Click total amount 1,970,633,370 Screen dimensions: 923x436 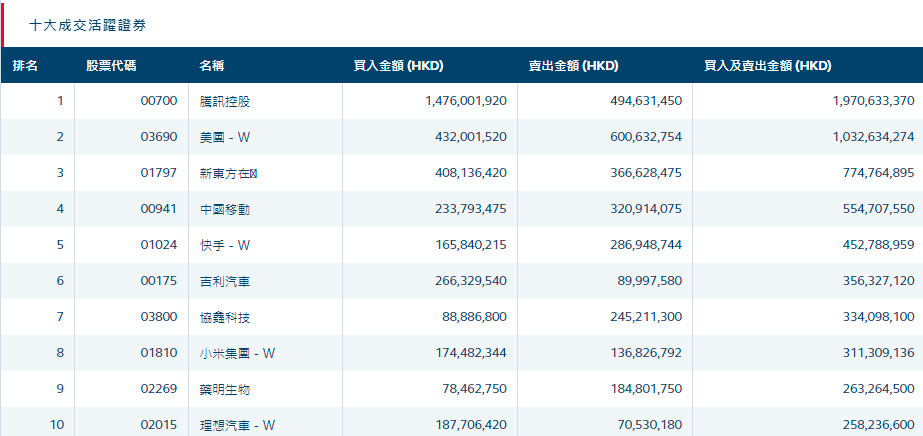(874, 101)
